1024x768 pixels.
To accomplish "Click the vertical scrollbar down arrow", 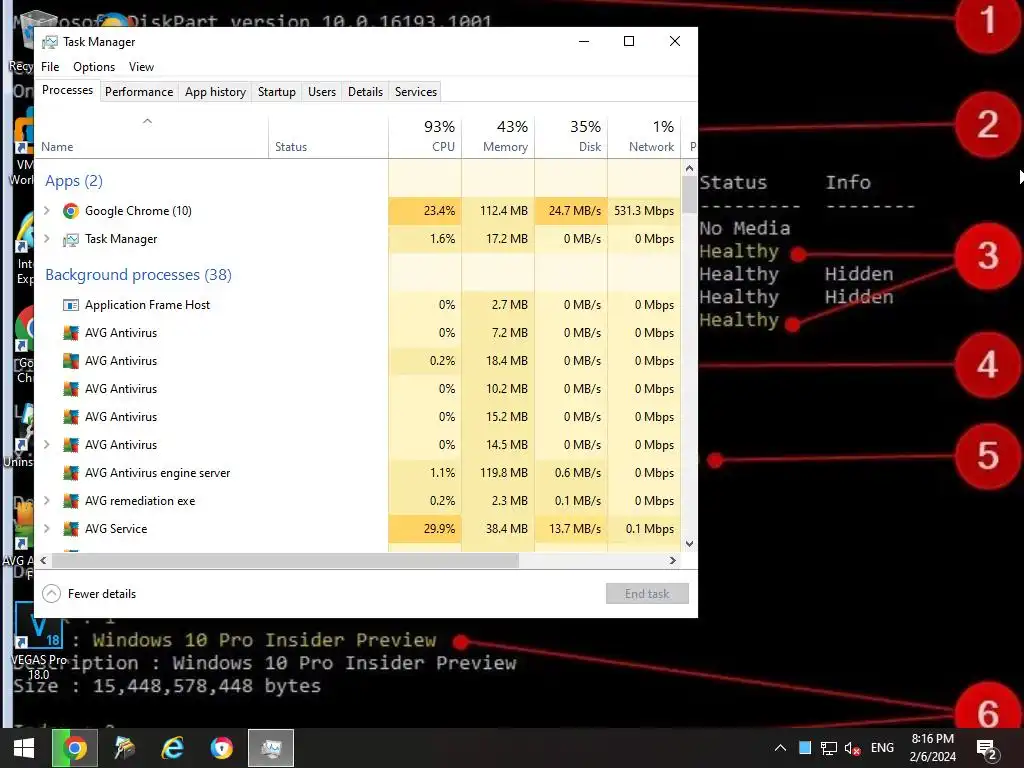I will [x=690, y=543].
